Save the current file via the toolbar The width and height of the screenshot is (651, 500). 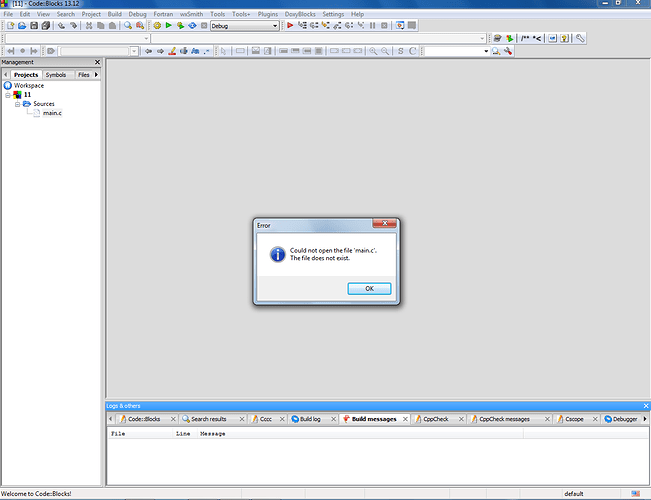[34, 26]
